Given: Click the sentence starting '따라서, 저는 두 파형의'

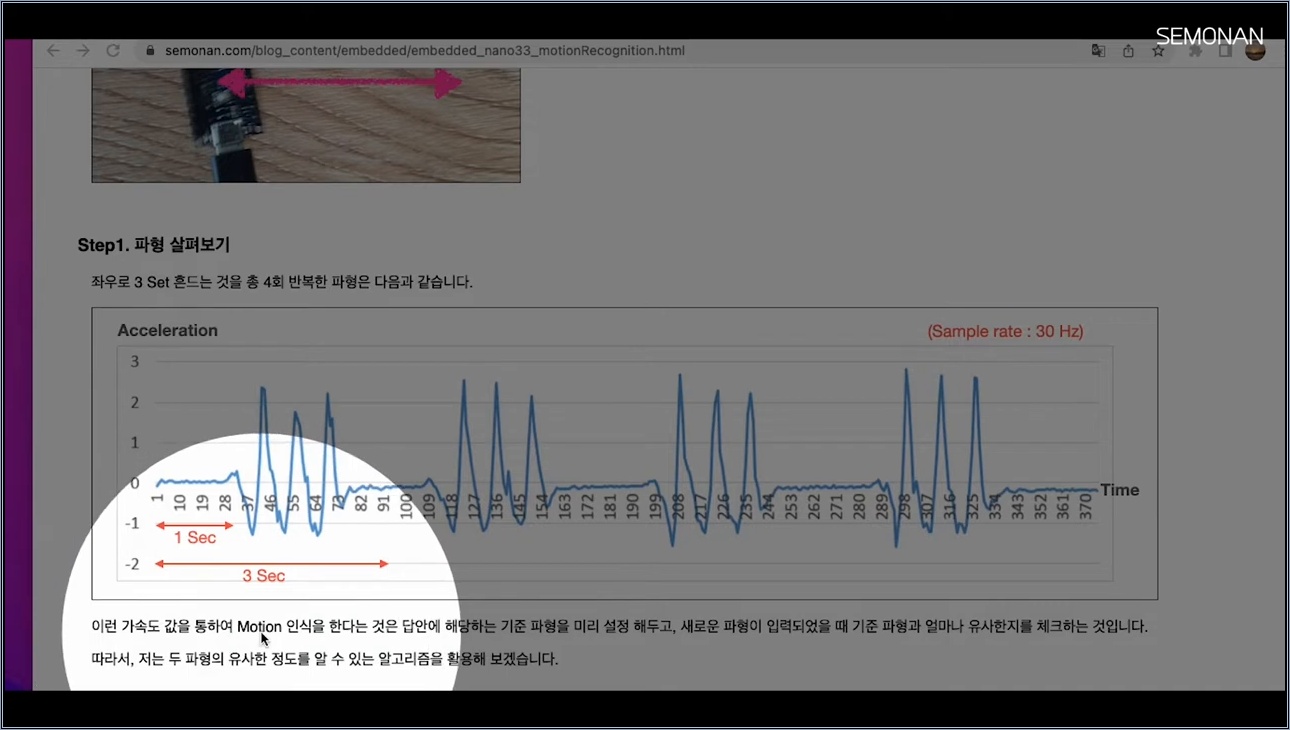Looking at the screenshot, I should coord(325,659).
